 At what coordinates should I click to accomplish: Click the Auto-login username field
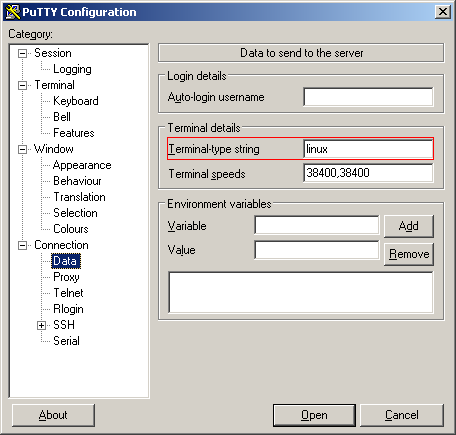368,97
